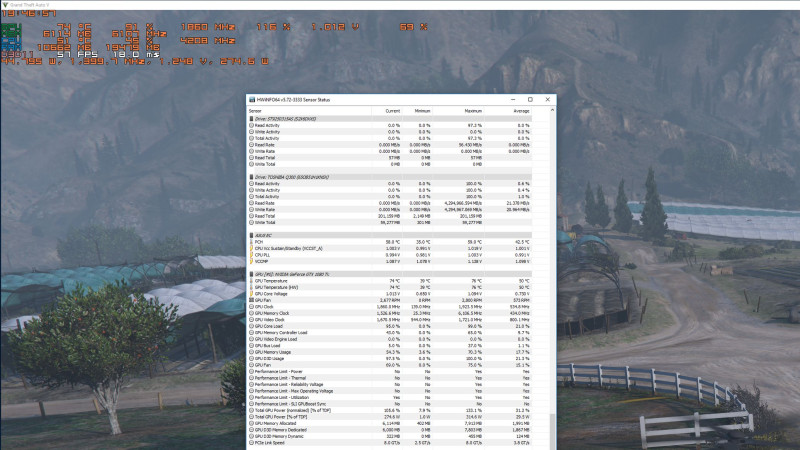Collapse the Drive: TOSHIBA Q300 sensor group
Image resolution: width=800 pixels, height=450 pixels.
tap(389, 177)
